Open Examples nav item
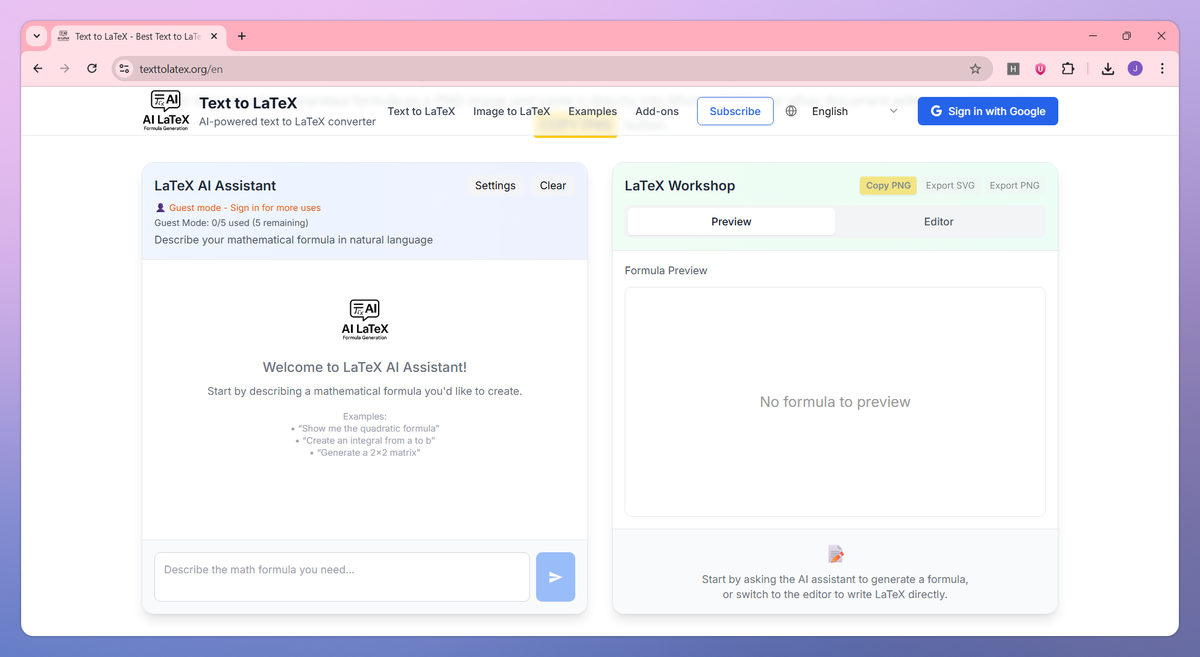The image size is (1200, 657). coord(593,111)
